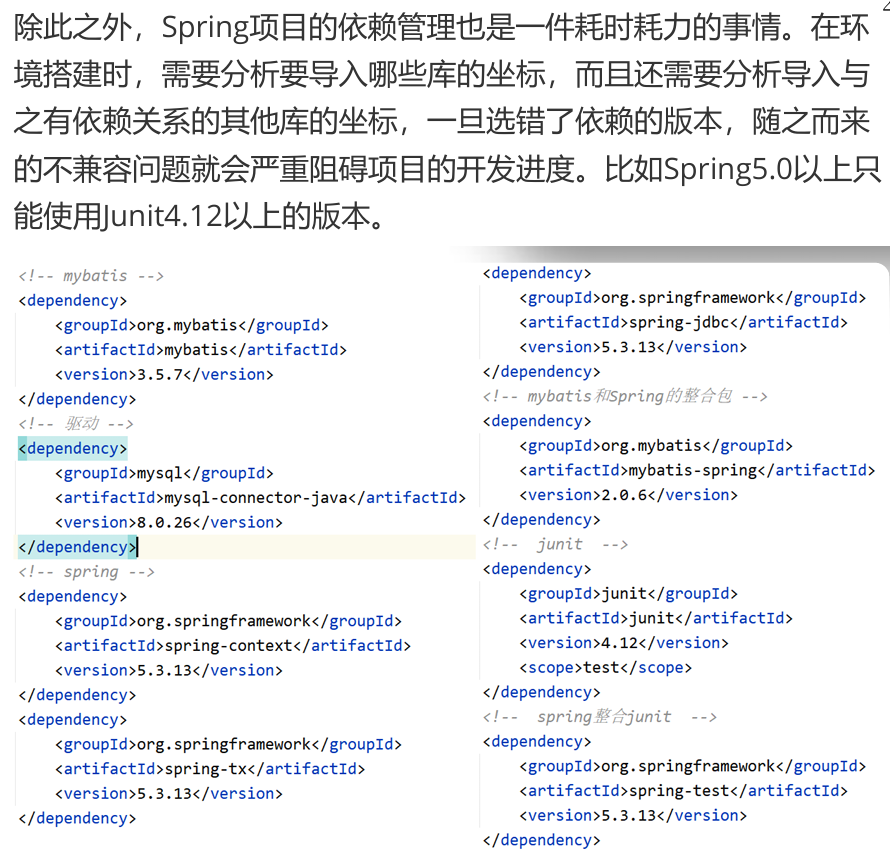Click the "spring整合junit" comment line
The image size is (890, 863).
click(599, 717)
